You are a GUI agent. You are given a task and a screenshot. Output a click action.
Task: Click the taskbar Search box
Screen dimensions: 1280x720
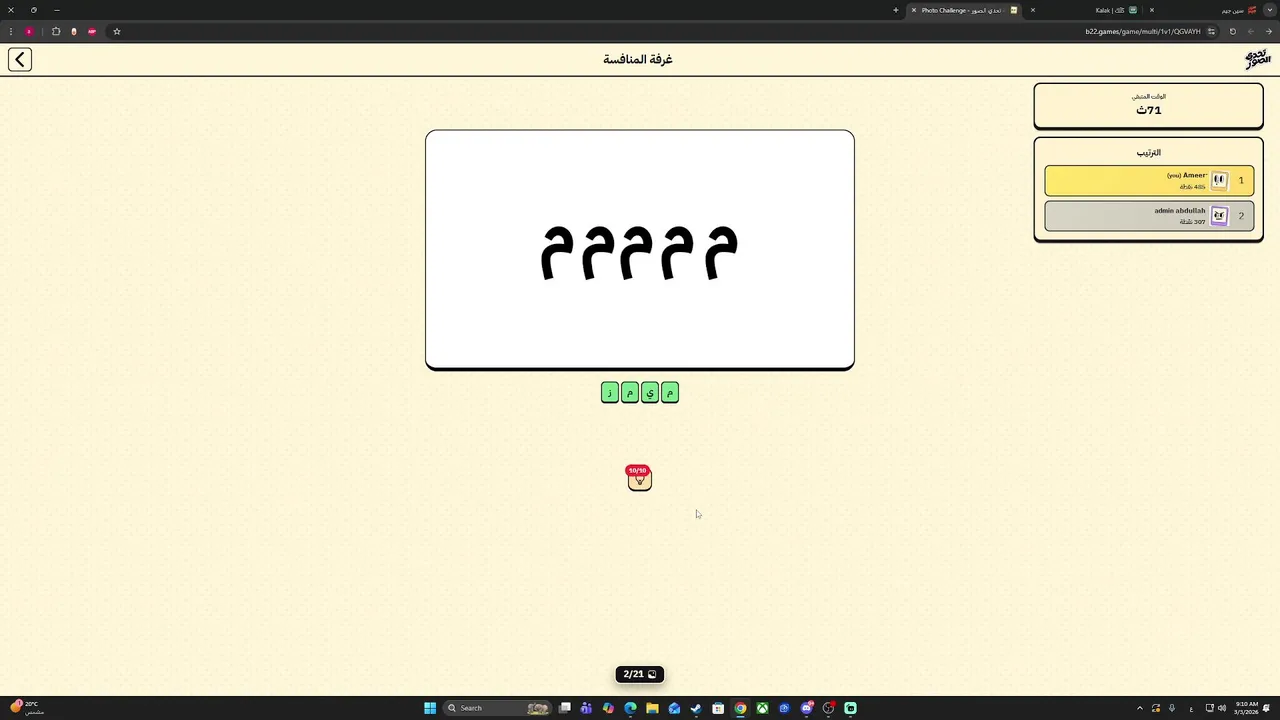[x=497, y=708]
